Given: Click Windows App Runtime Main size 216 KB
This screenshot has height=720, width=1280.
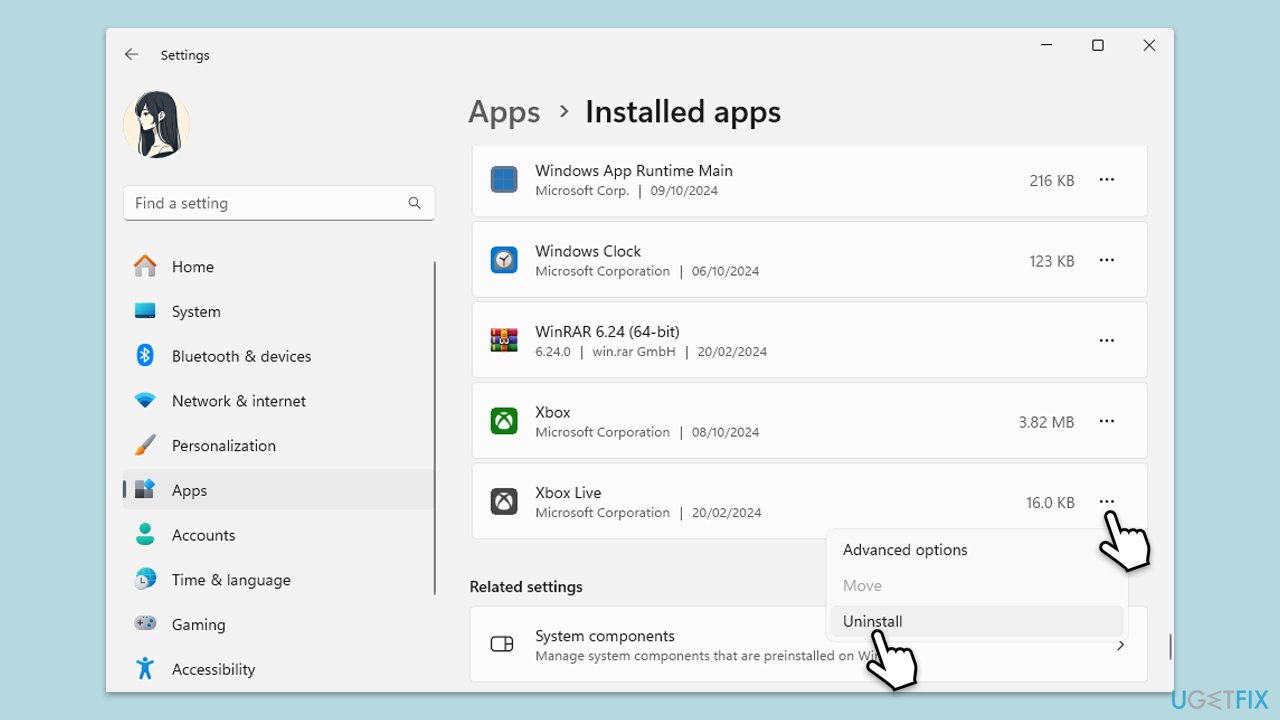Looking at the screenshot, I should click(x=1052, y=181).
